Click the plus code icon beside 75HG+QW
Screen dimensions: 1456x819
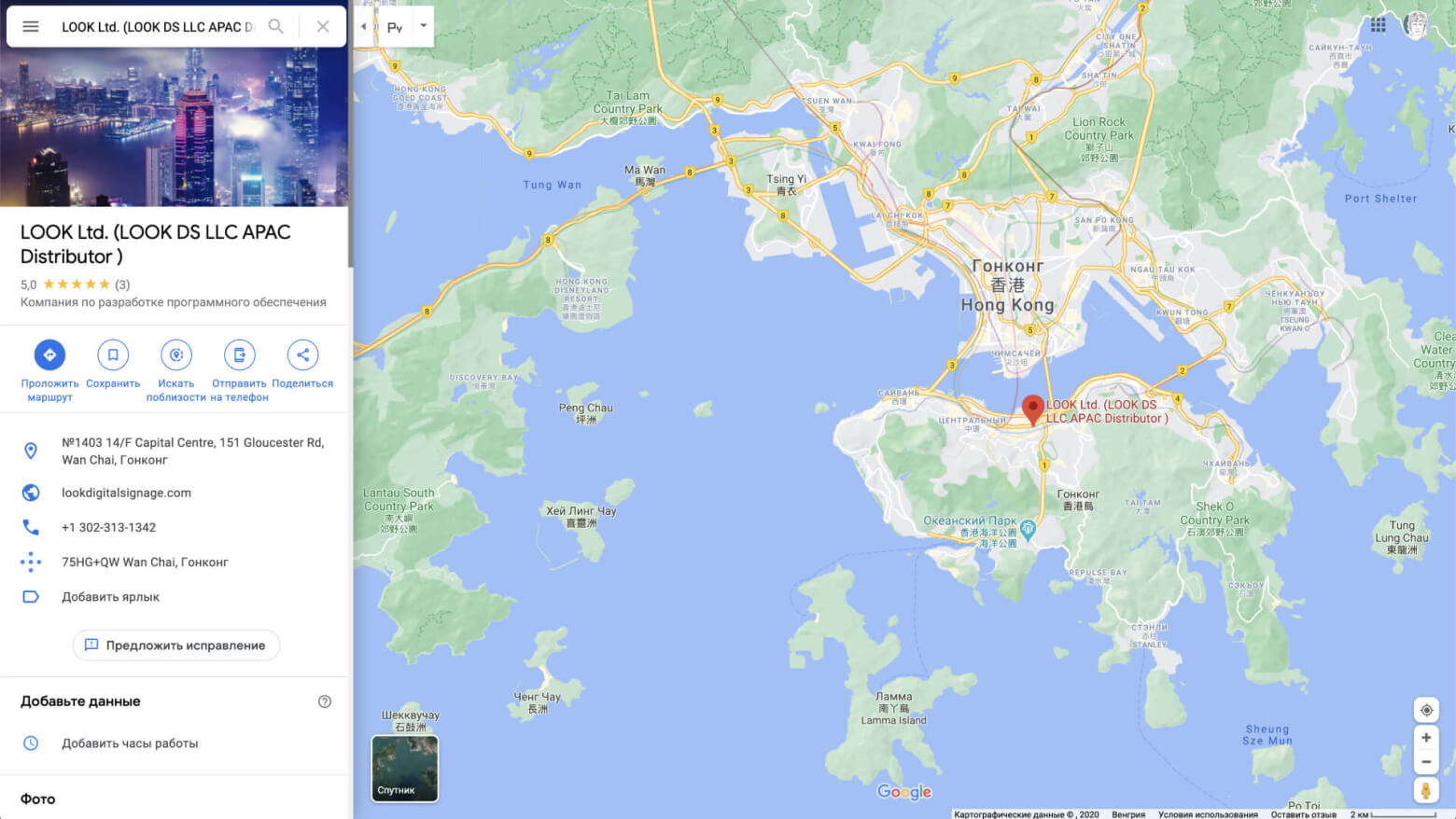pyautogui.click(x=31, y=562)
